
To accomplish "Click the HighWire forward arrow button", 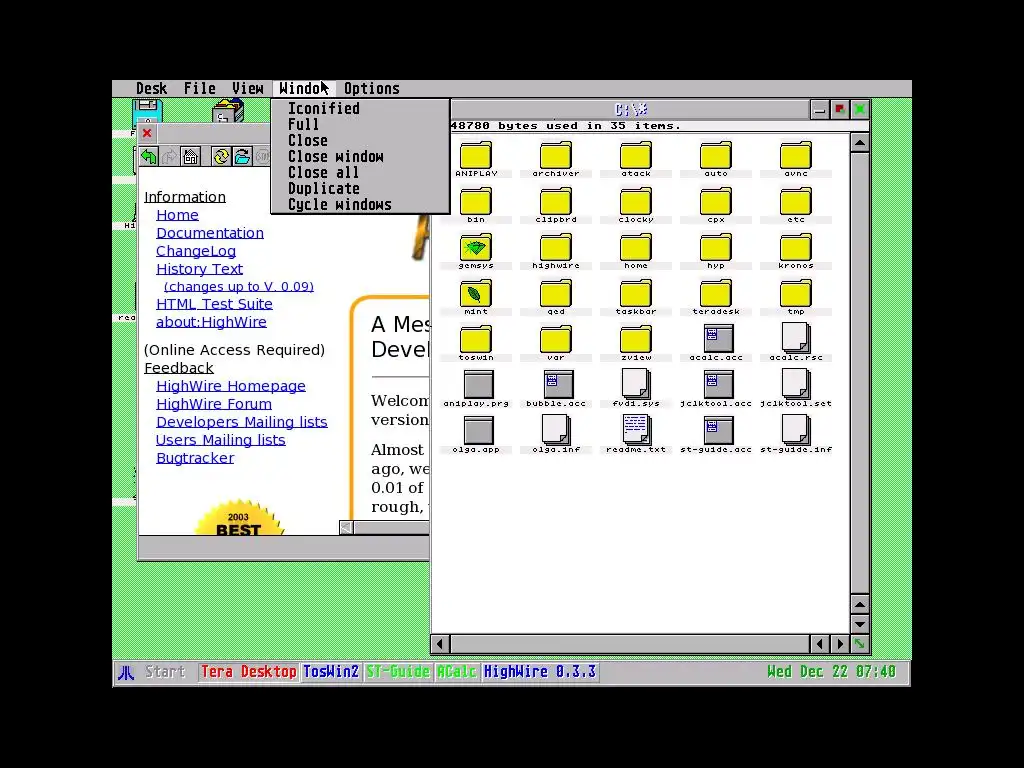I will coord(170,157).
